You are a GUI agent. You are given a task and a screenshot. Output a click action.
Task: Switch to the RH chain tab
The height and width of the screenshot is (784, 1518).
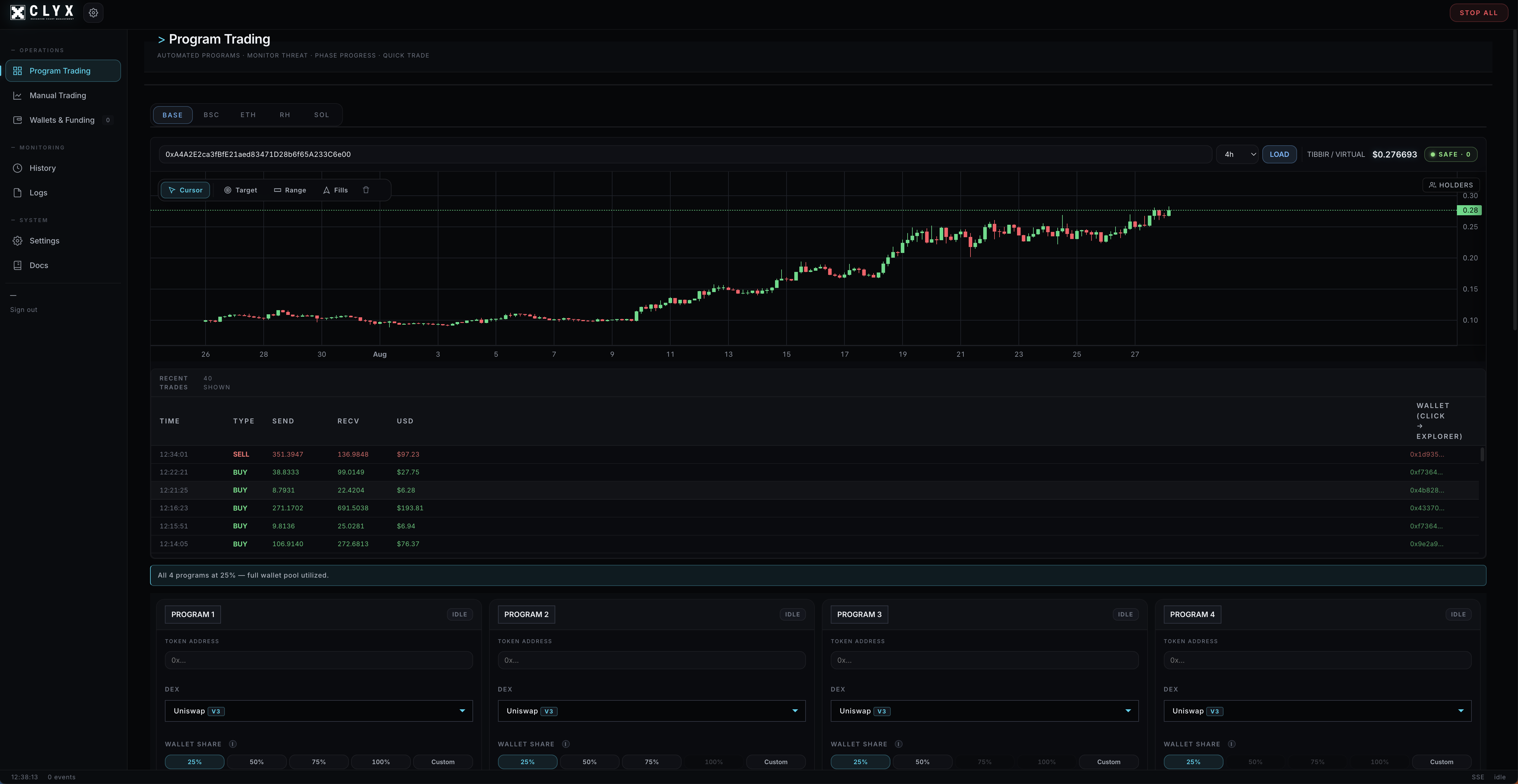(285, 115)
